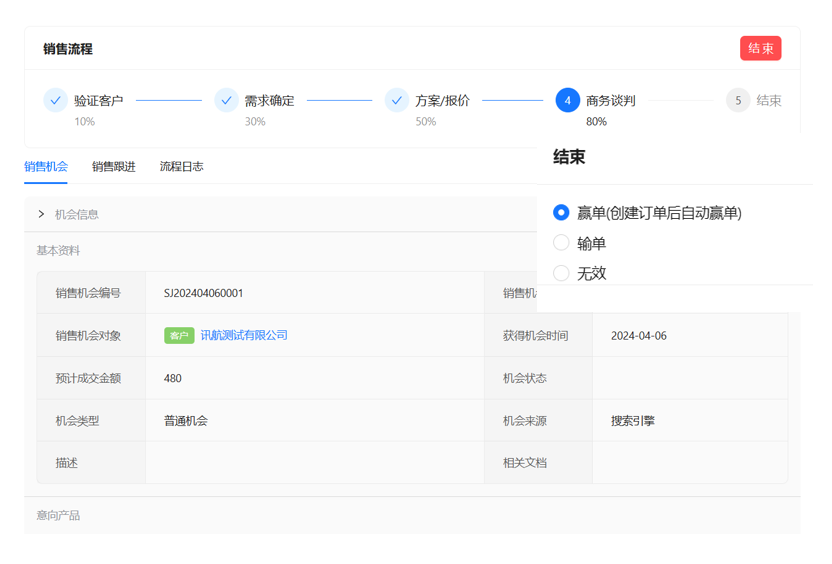
Task: Click the 50% progress text
Action: point(426,122)
